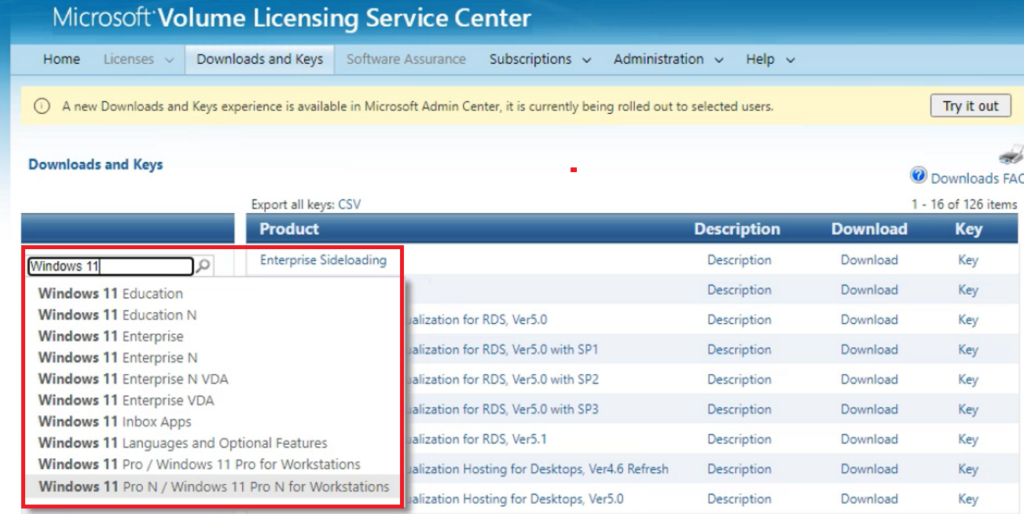Click the info icon in the yellow banner
The height and width of the screenshot is (514, 1024).
coord(41,106)
